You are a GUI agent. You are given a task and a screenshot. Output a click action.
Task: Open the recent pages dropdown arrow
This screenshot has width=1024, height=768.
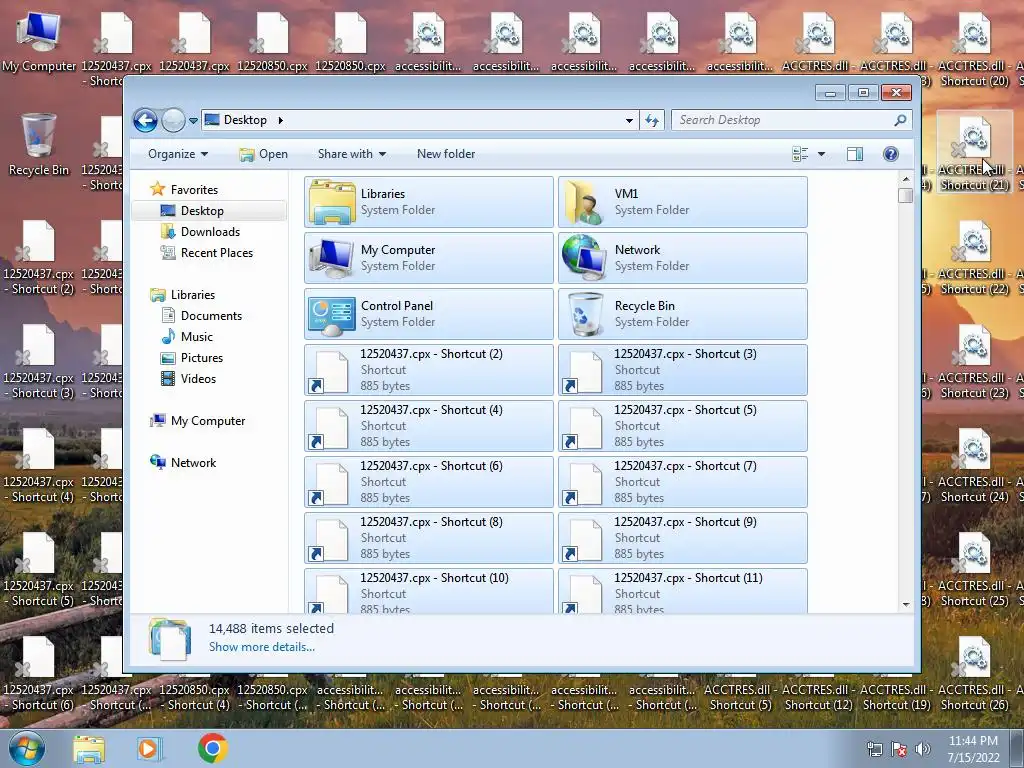pyautogui.click(x=193, y=121)
